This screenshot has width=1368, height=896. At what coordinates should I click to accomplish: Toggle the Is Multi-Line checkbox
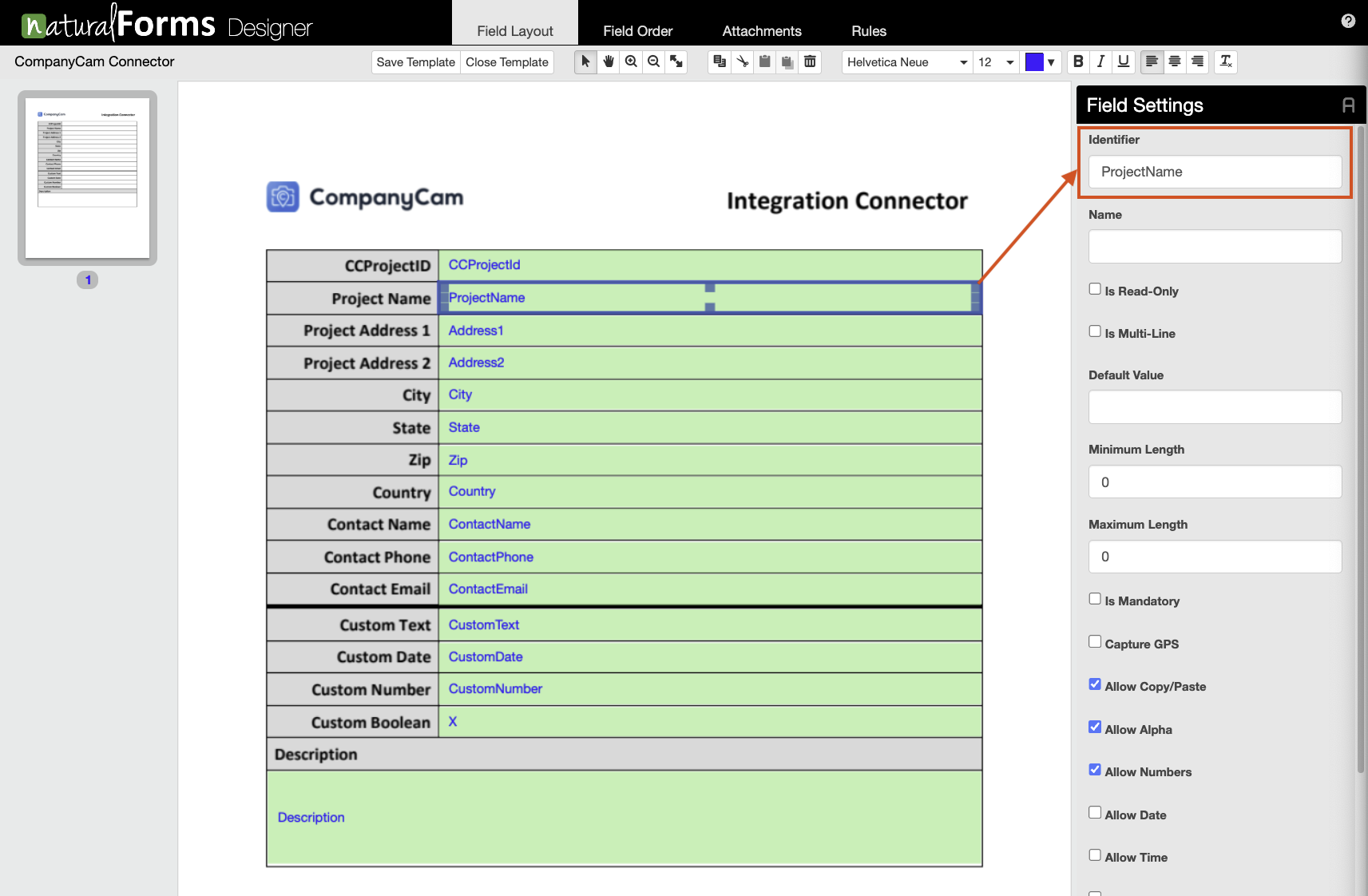pyautogui.click(x=1095, y=331)
